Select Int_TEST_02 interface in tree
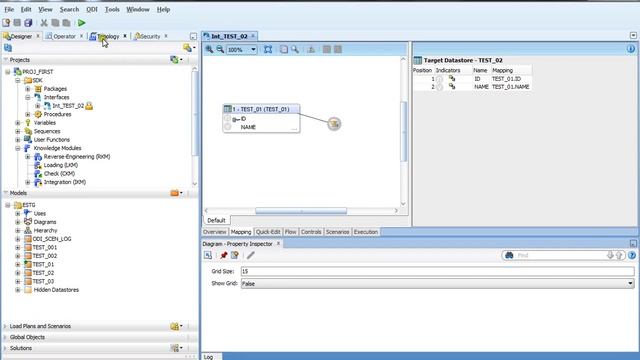Screen dimensions: 640x360 point(68,106)
